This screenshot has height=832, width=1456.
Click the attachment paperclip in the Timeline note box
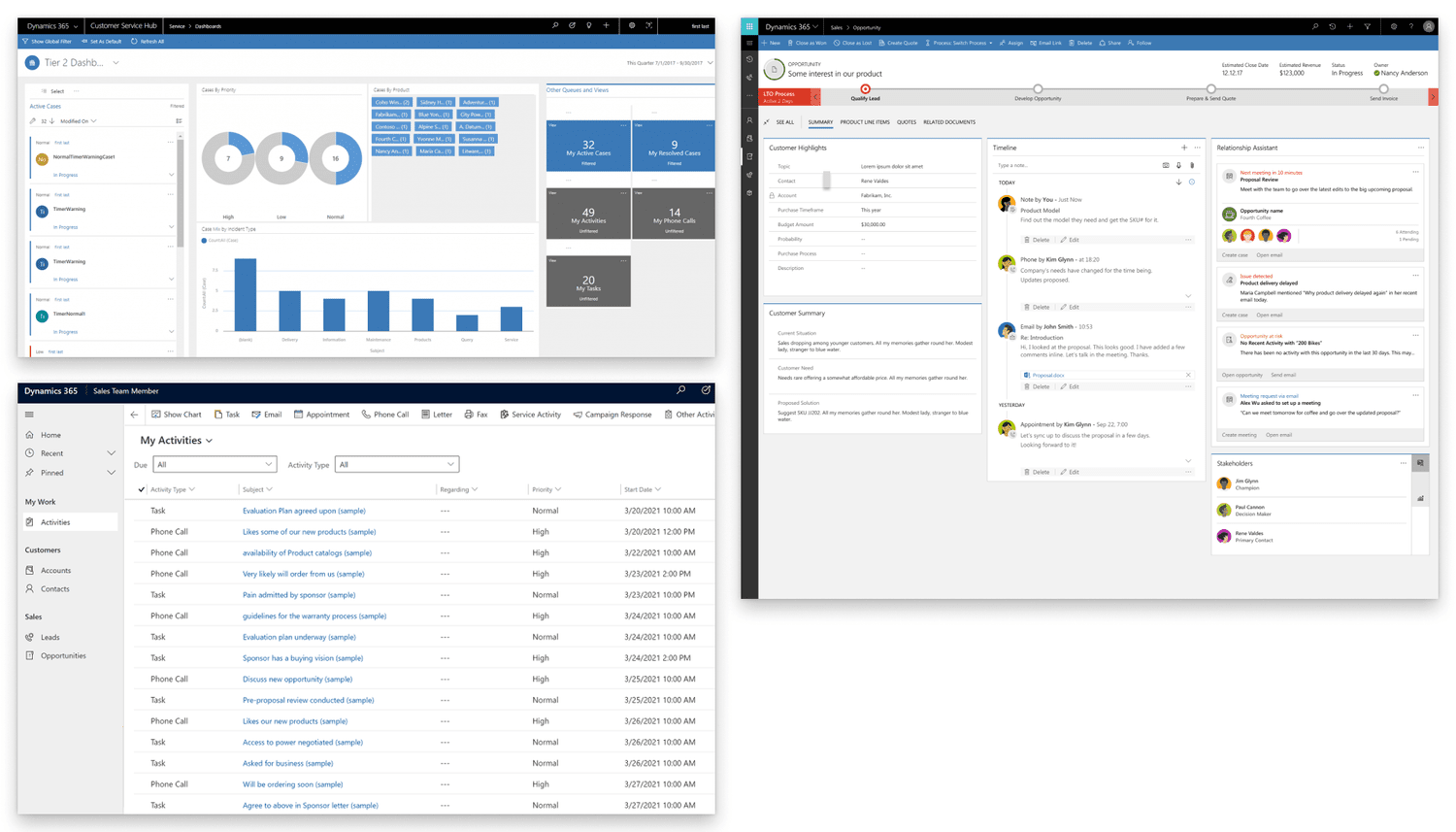click(x=1192, y=166)
